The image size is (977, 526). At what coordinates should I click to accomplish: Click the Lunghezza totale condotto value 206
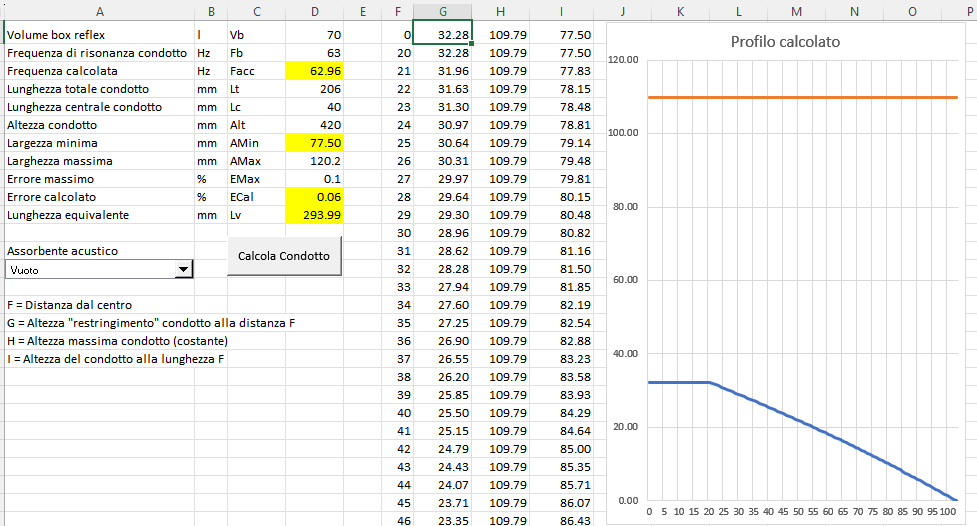315,89
